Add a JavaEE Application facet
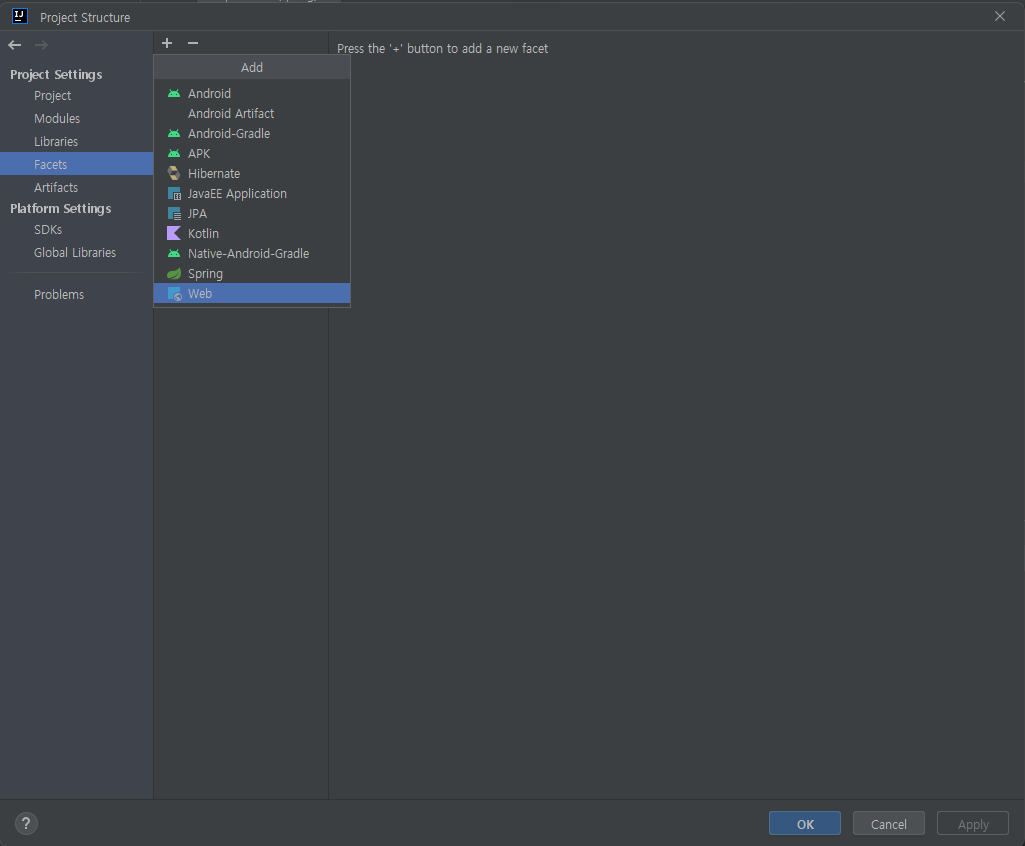1025x846 pixels. (252, 194)
